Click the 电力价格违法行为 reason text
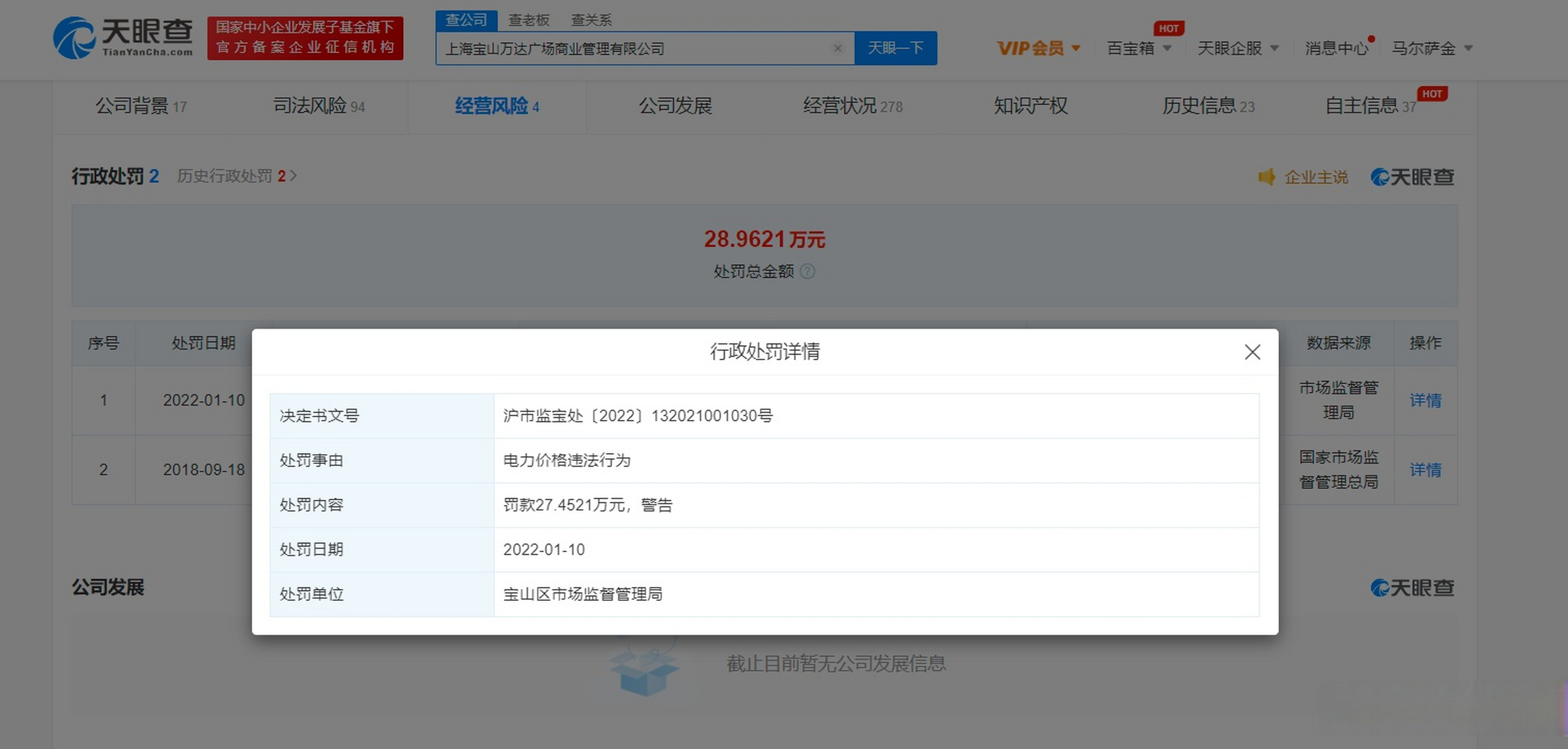Viewport: 1568px width, 749px height. point(567,461)
